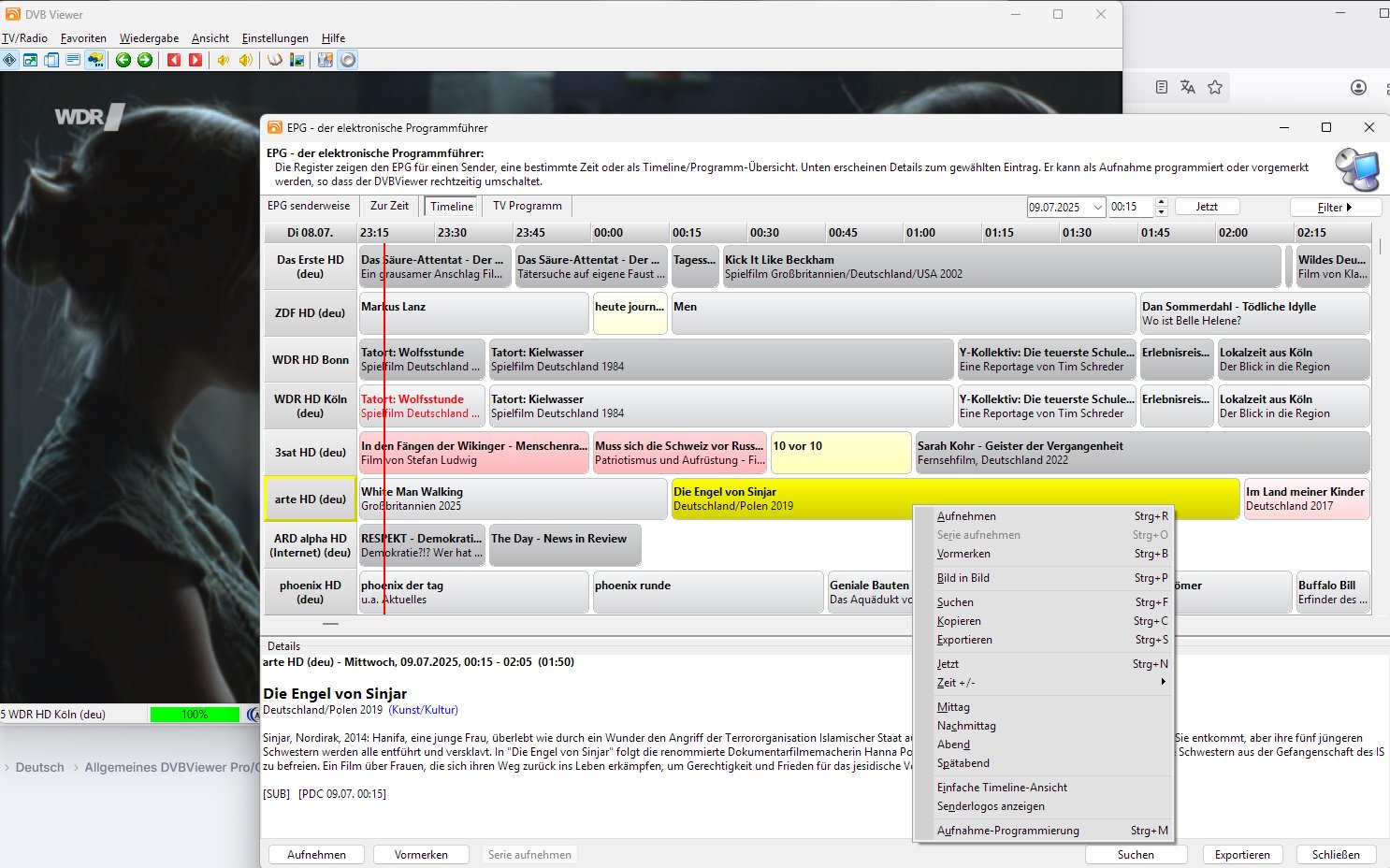1390x868 pixels.
Task: Toggle Senderlogos anzeigen in context menu
Action: tap(991, 806)
